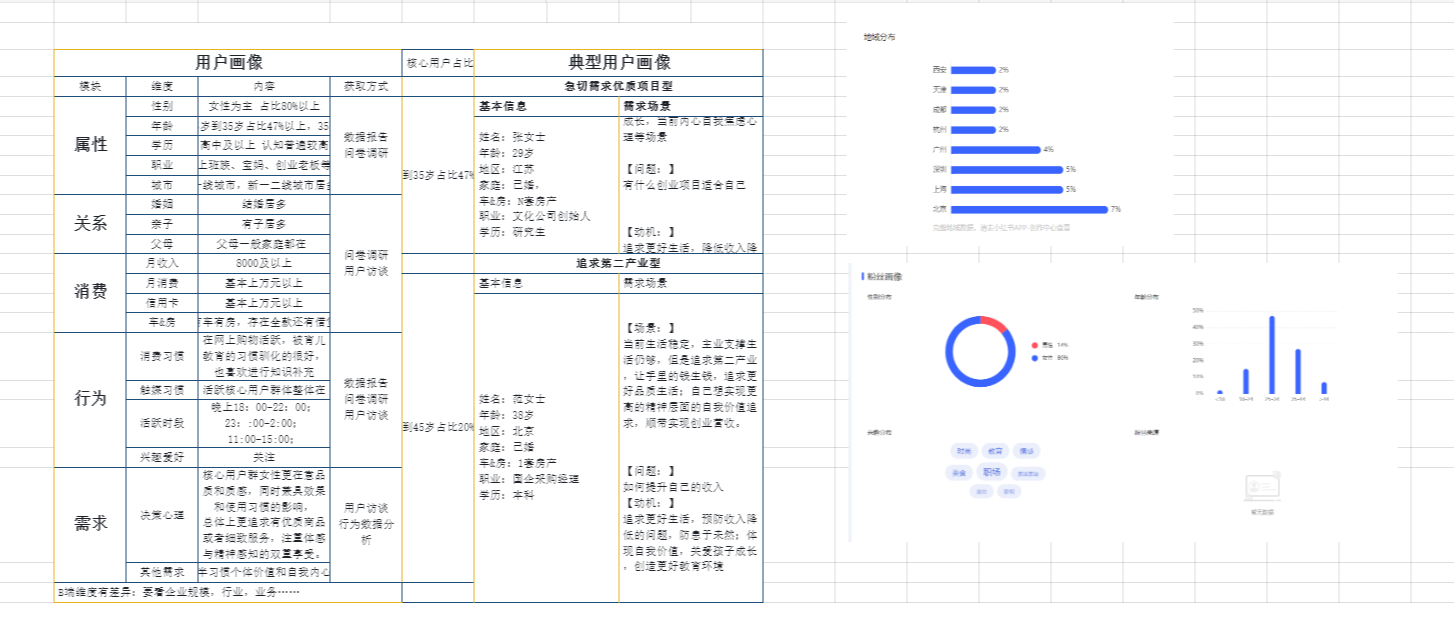
Task: Select the 消费习惯 dimension cell
Action: [163, 356]
